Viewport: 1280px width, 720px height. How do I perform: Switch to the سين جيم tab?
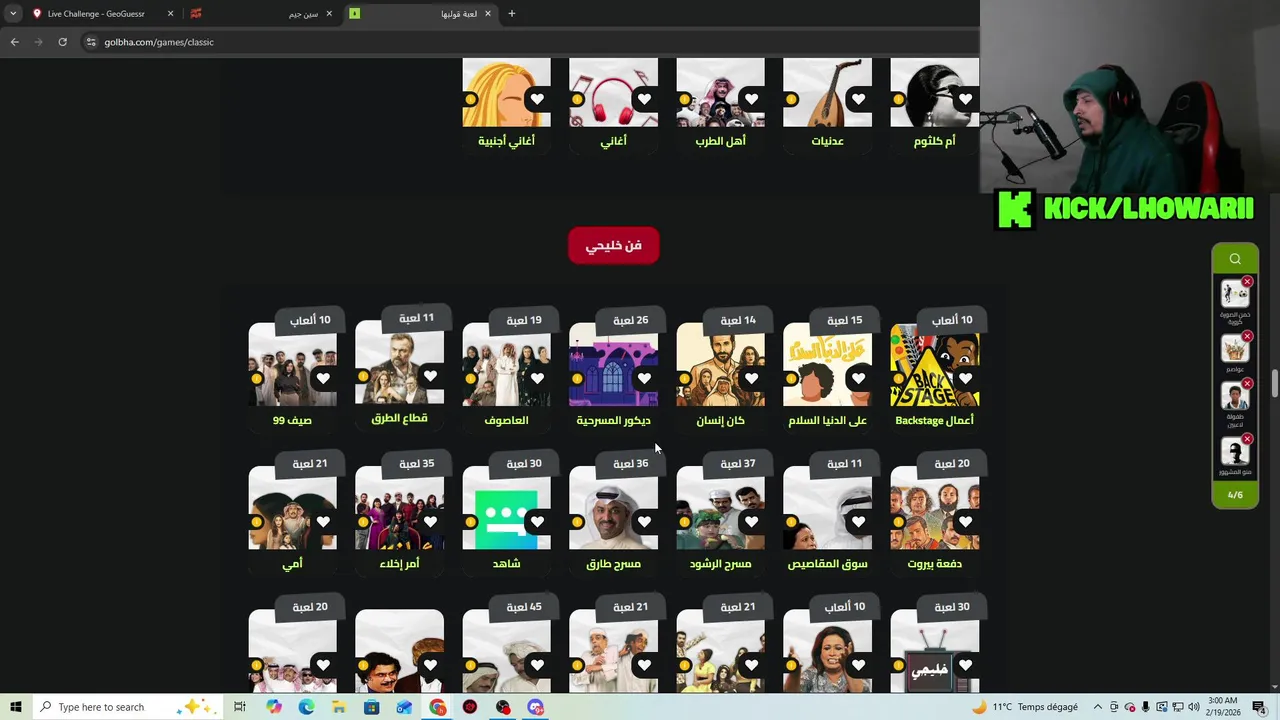click(x=260, y=14)
